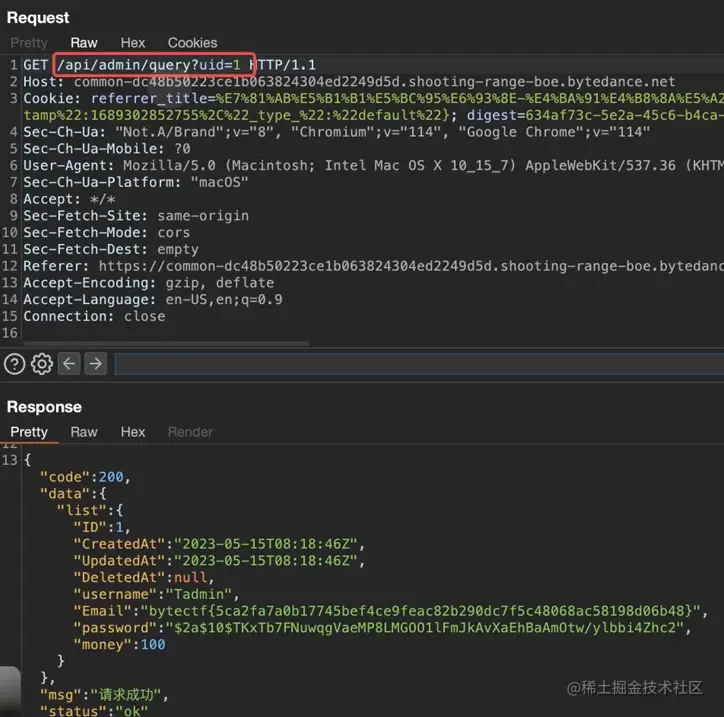
Task: Click the "msg":"请求成功" line
Action: tap(104, 695)
